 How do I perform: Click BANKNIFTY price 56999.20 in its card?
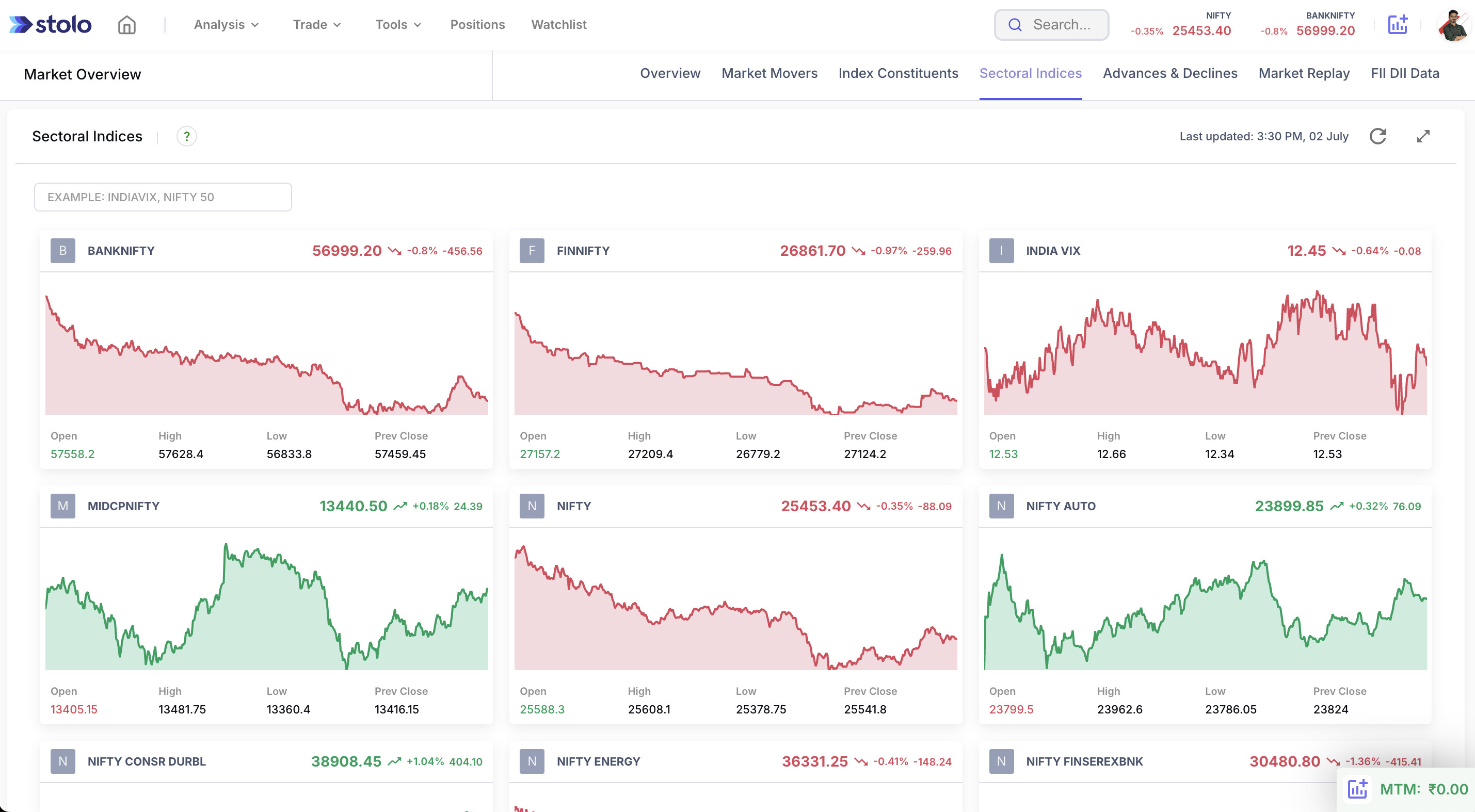point(346,251)
